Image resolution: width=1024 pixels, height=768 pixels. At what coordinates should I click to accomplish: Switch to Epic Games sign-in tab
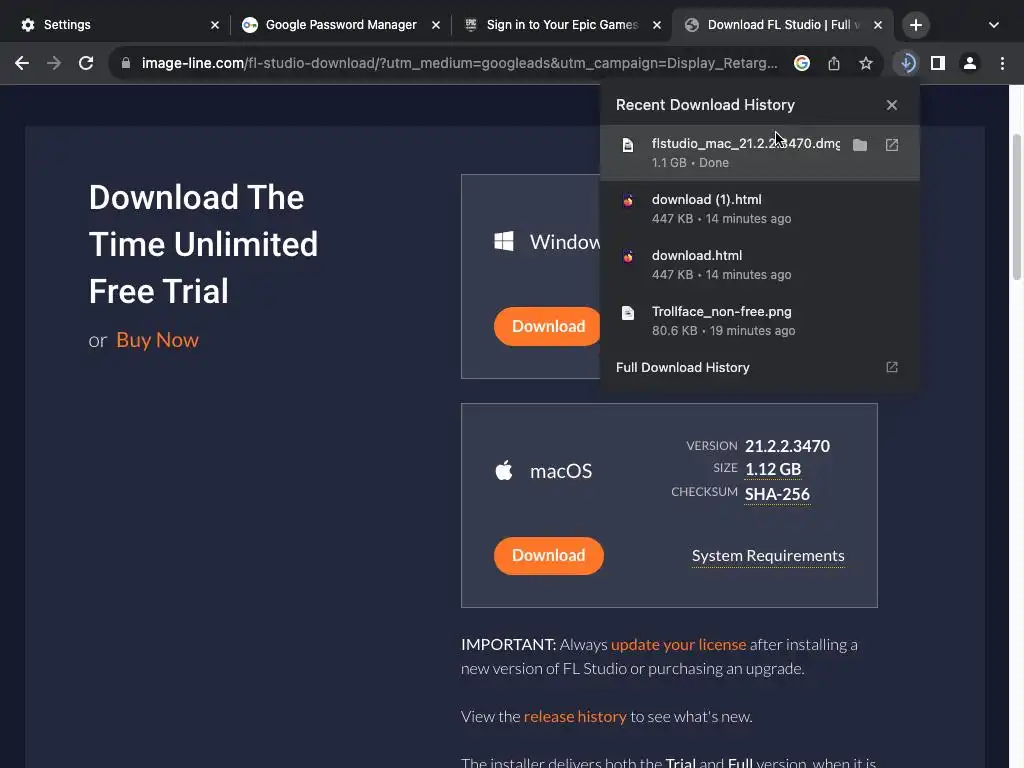tap(562, 25)
